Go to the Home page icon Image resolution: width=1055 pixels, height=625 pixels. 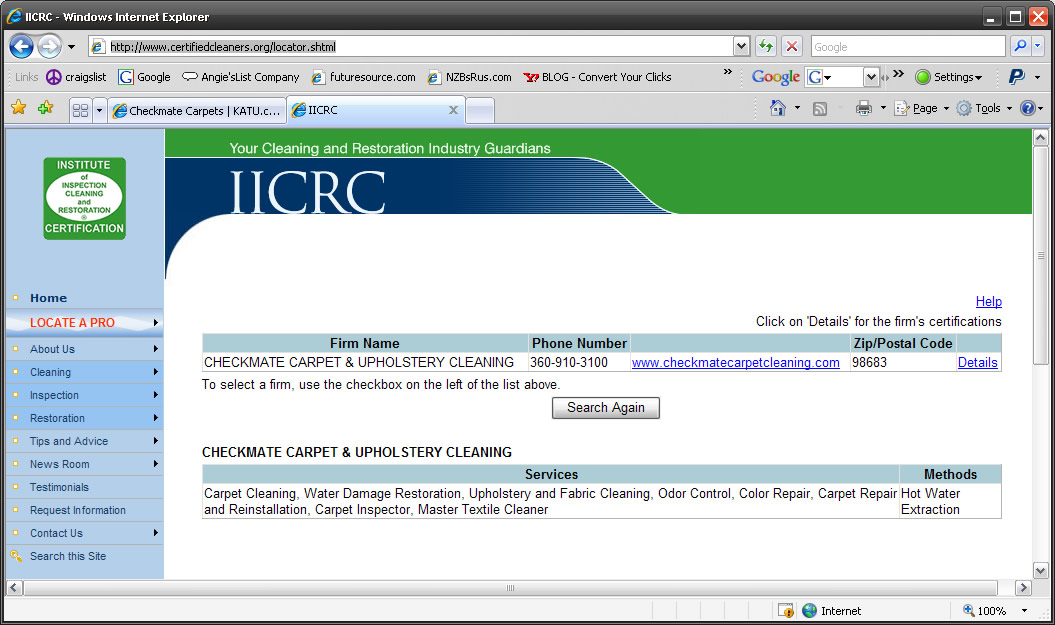point(778,108)
